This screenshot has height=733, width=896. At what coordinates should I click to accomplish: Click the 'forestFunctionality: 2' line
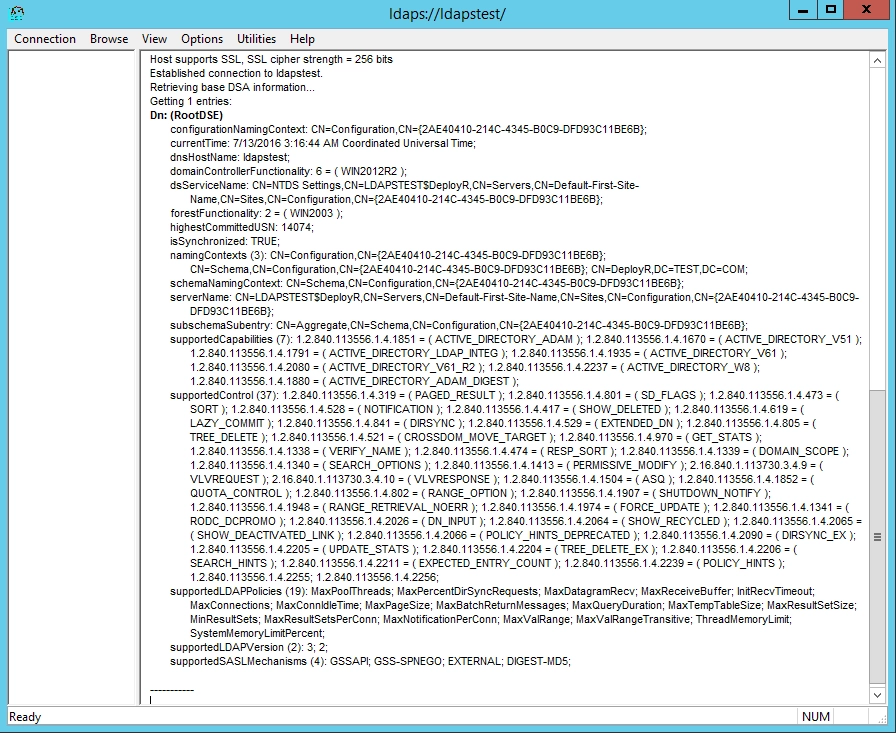(256, 213)
